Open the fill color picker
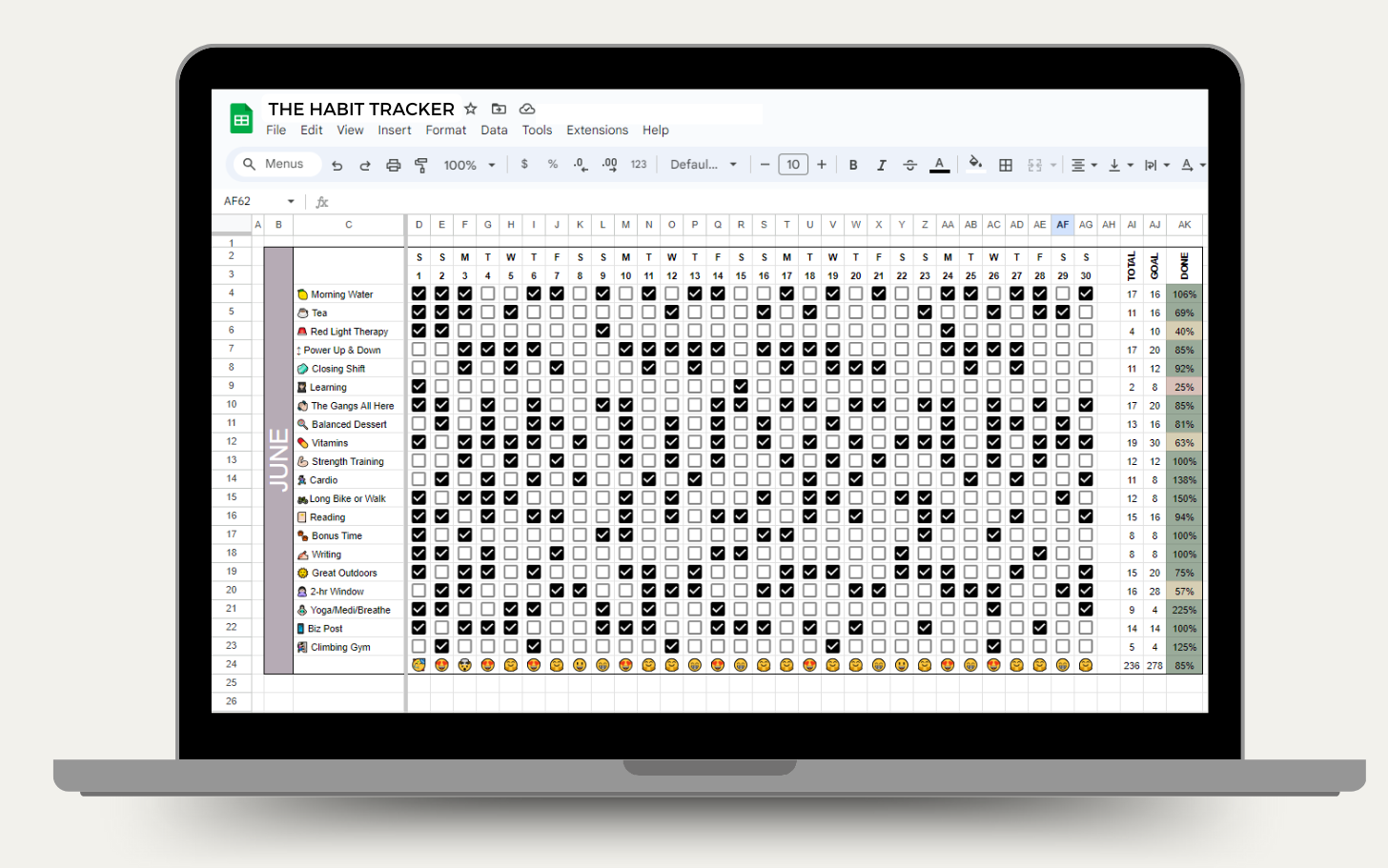Image resolution: width=1388 pixels, height=868 pixels. click(x=975, y=163)
